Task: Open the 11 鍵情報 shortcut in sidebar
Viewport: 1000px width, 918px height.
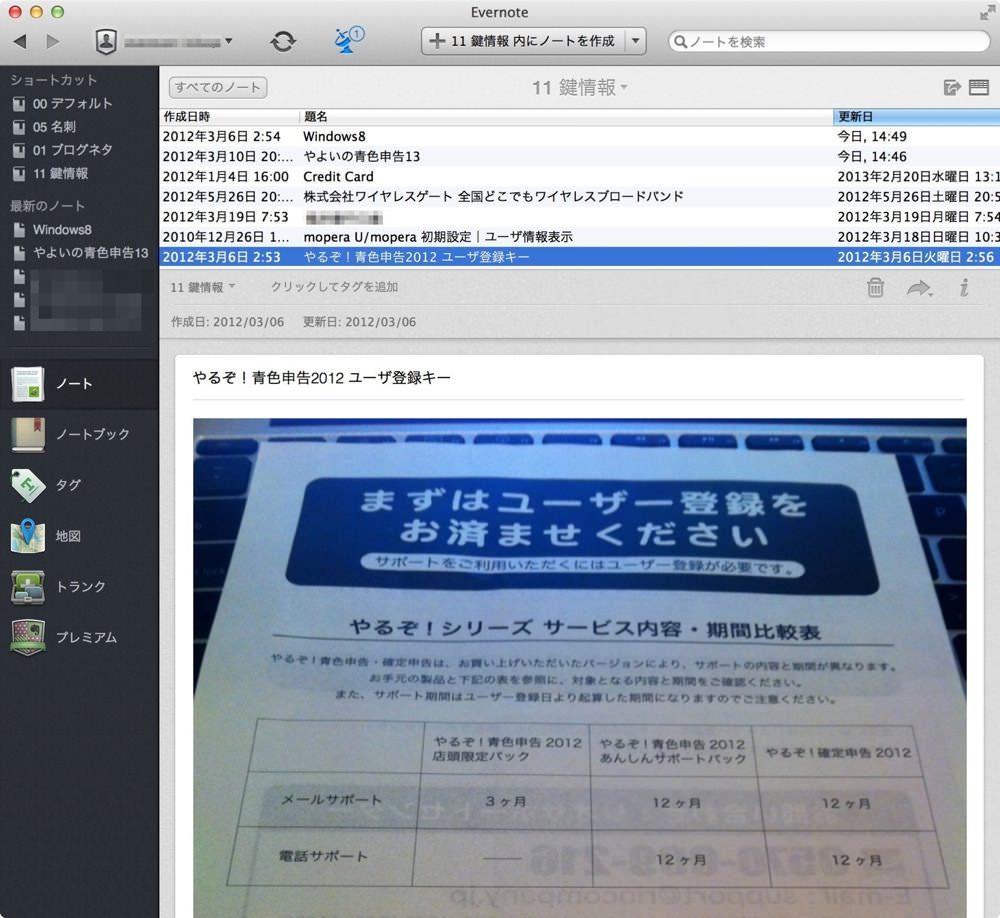Action: pos(61,174)
